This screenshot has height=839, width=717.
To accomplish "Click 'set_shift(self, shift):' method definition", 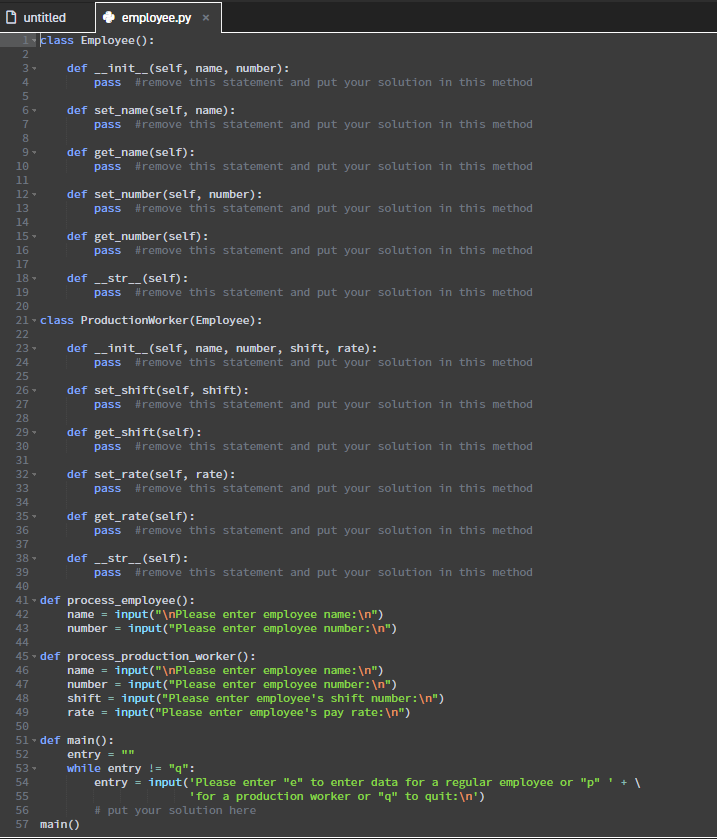I will coord(171,391).
